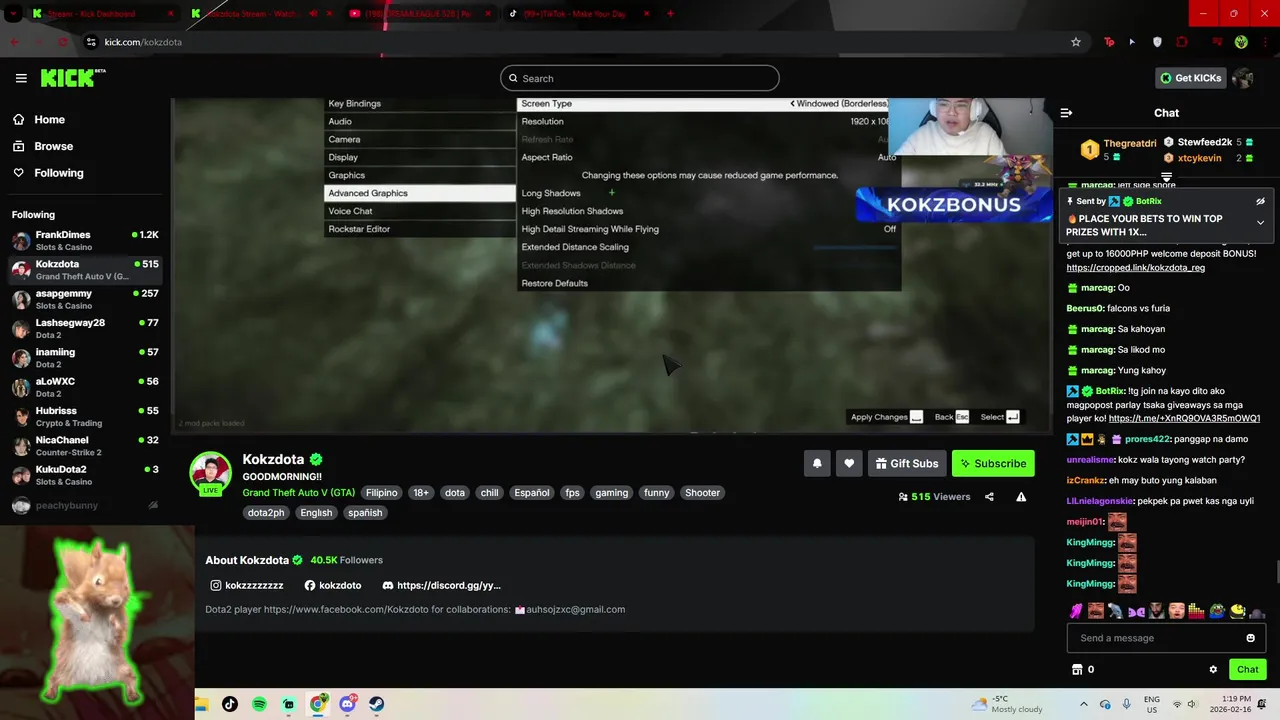The image size is (1280, 720).
Task: Click the pink emote in quick emotes
Action: click(1076, 611)
